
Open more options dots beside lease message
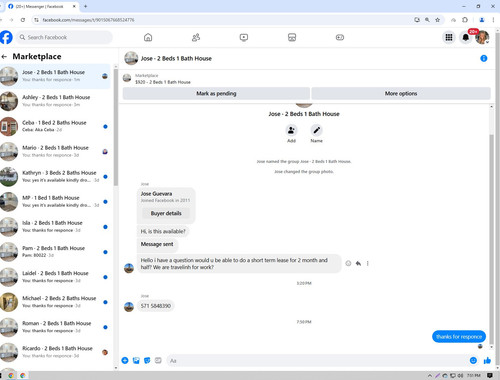[x=368, y=263]
